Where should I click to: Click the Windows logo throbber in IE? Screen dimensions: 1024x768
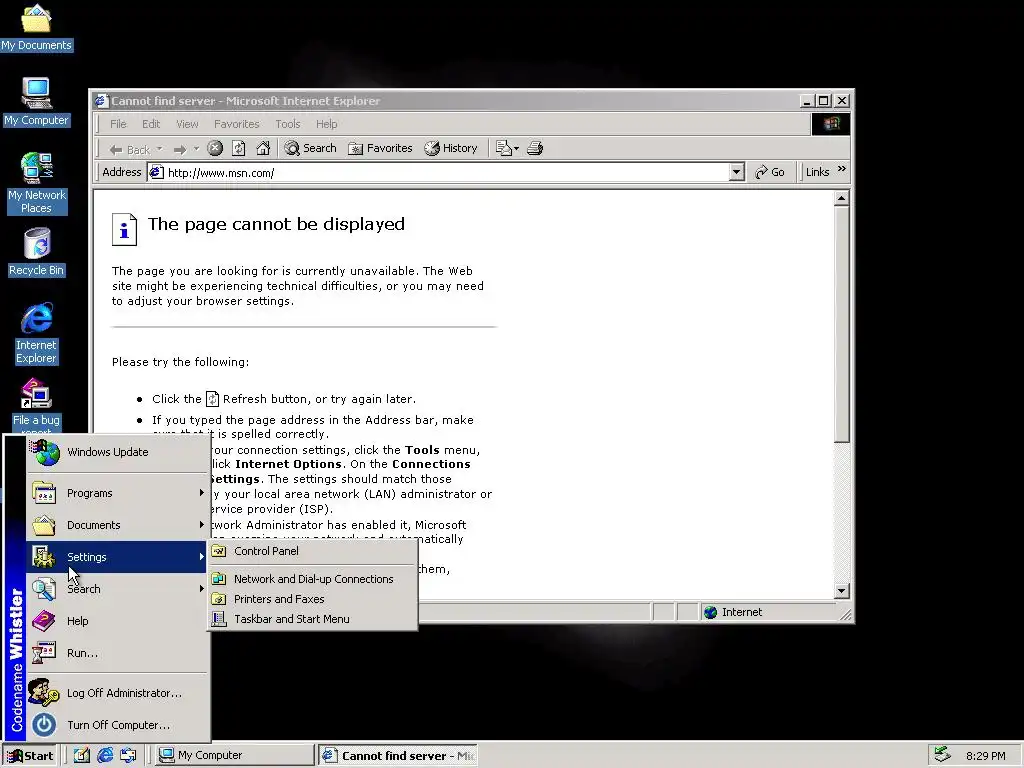[x=831, y=124]
